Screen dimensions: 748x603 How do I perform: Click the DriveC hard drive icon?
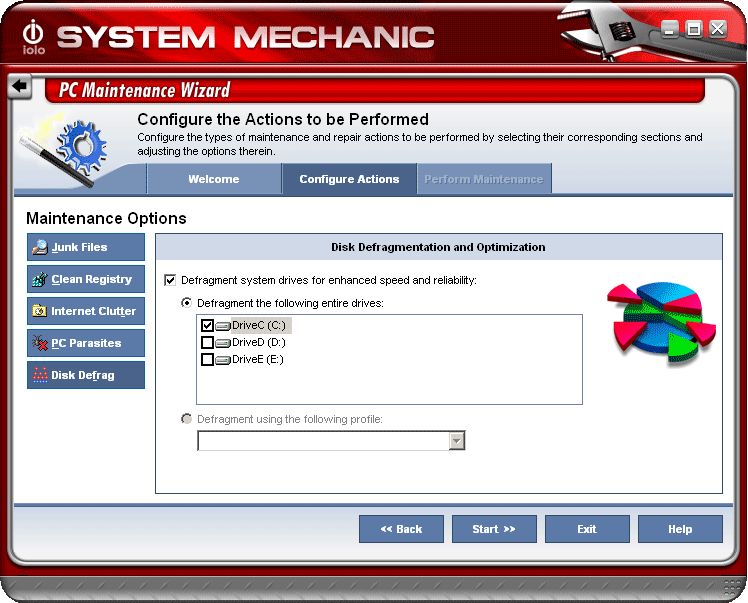(223, 326)
